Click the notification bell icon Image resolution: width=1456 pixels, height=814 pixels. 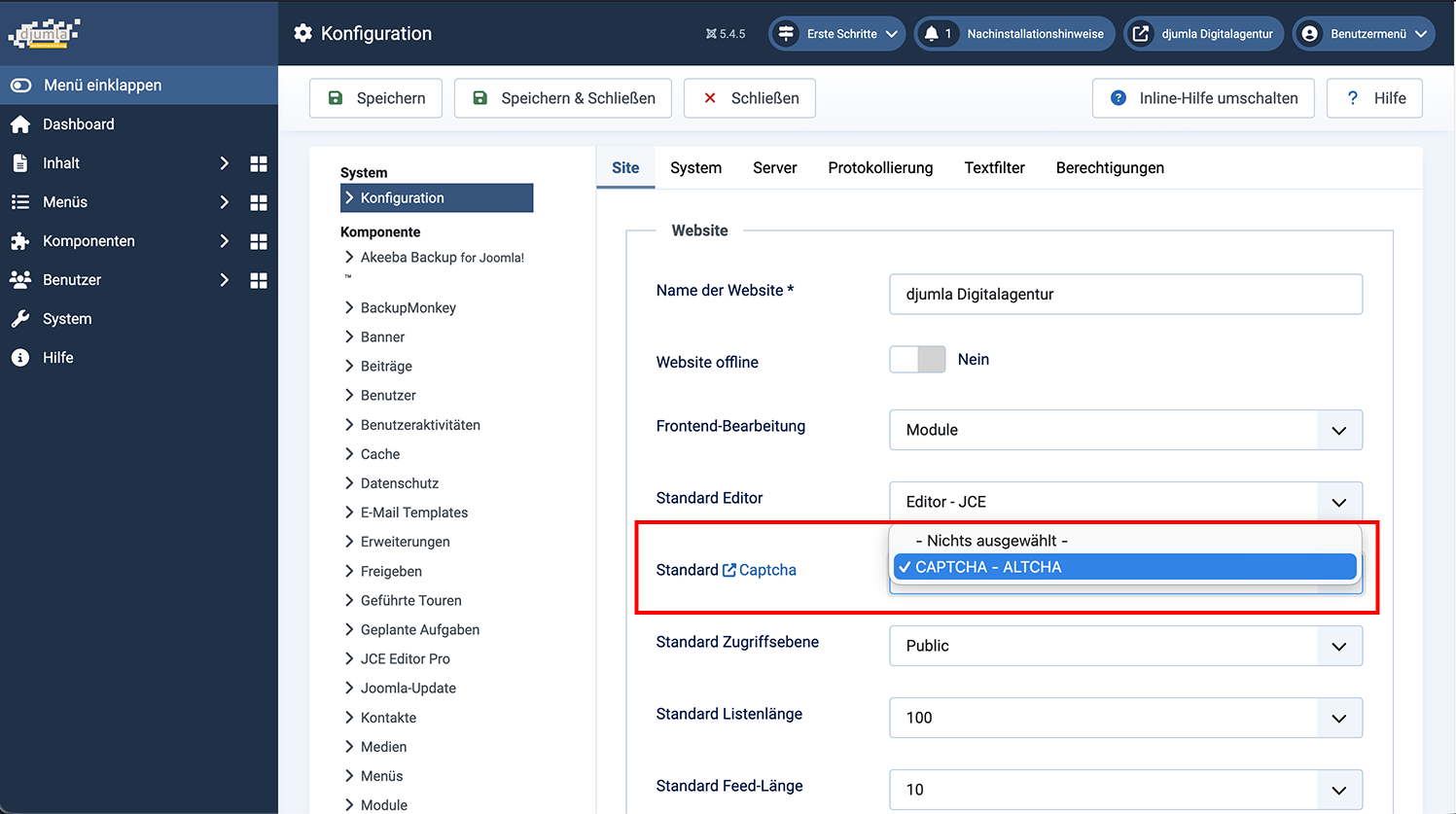pyautogui.click(x=932, y=34)
